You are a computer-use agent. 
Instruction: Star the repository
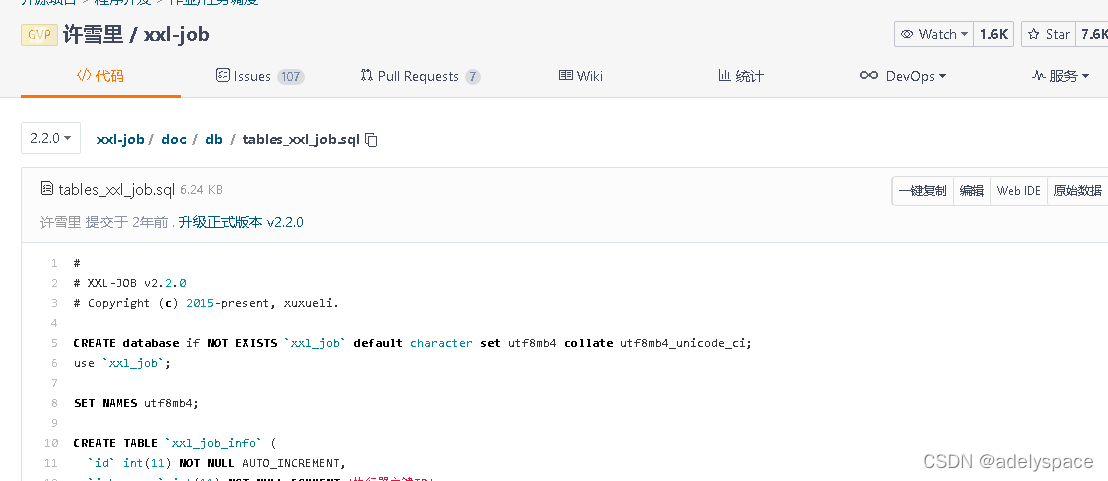coord(1048,34)
